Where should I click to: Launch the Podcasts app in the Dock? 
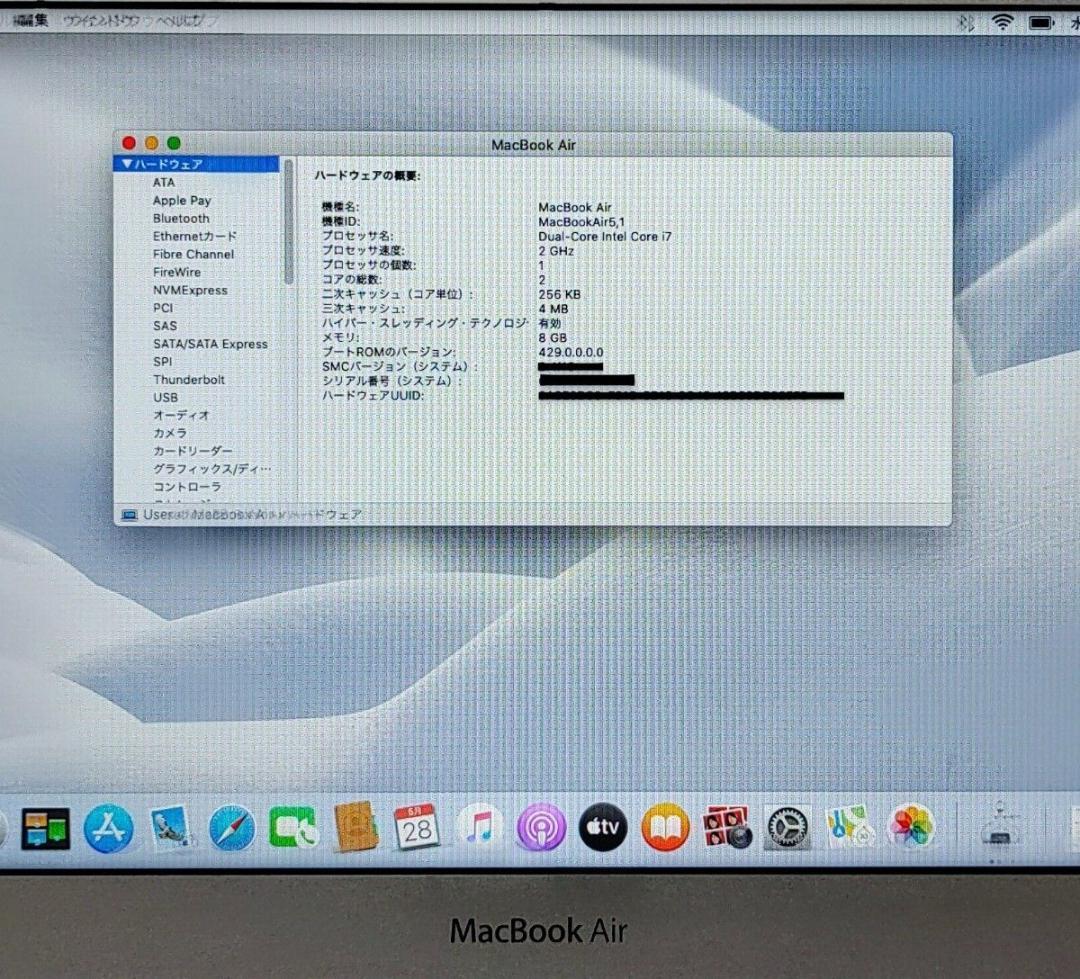[541, 827]
